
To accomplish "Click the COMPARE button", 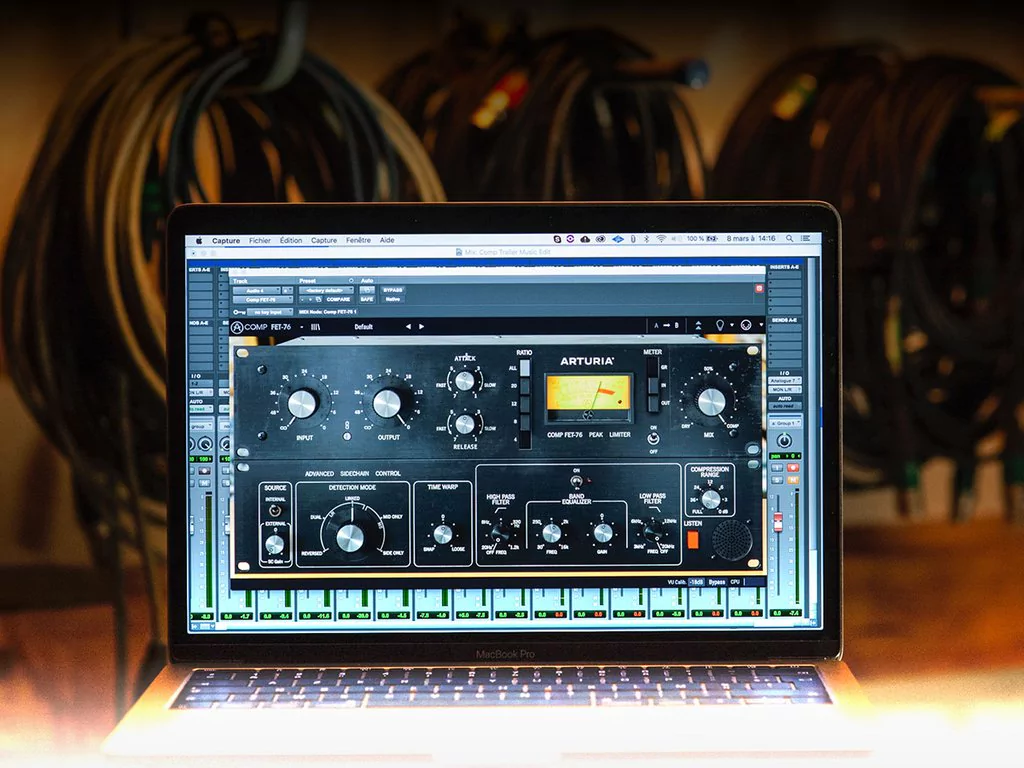I will click(x=337, y=299).
